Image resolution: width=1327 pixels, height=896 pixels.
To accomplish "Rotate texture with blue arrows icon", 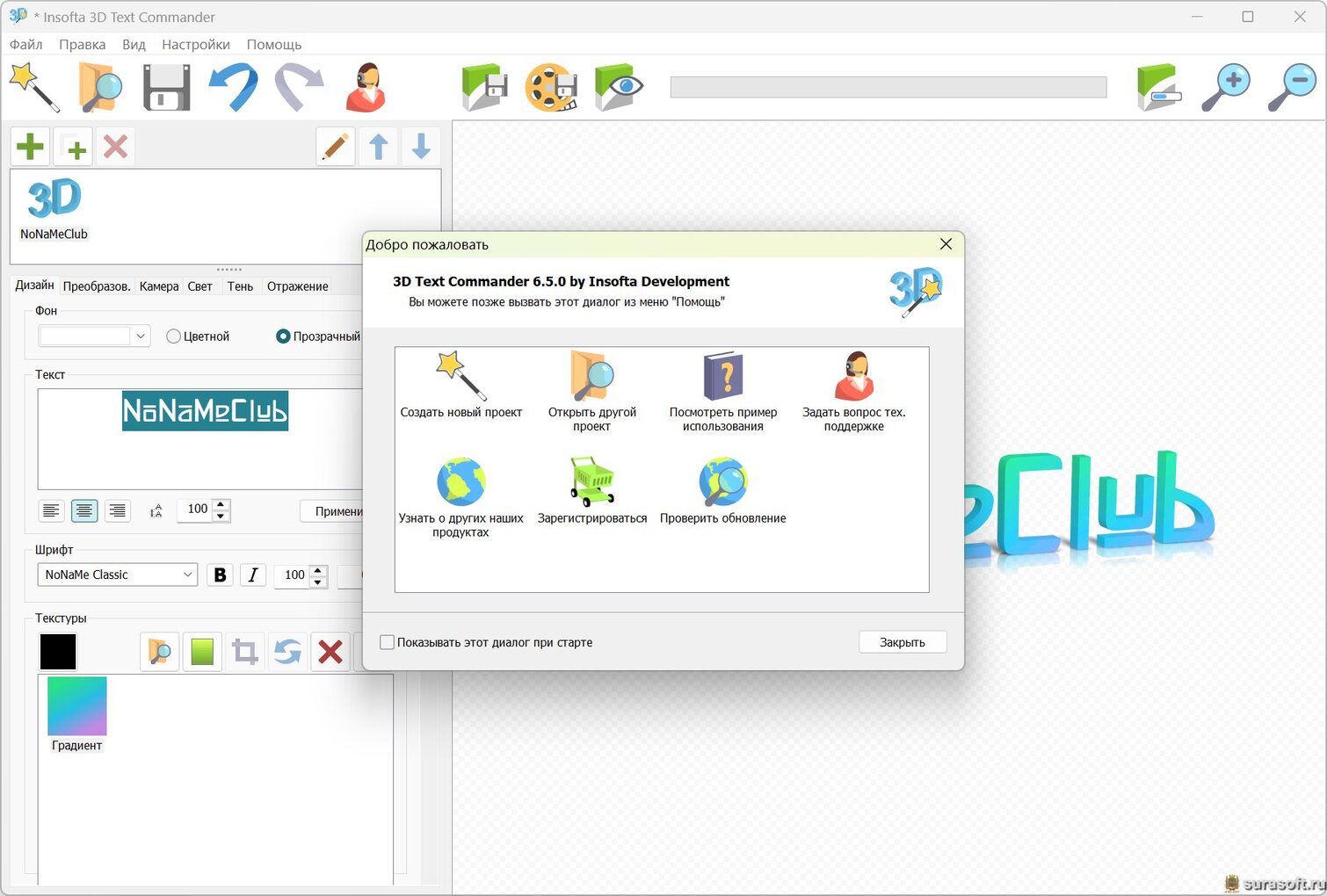I will [x=287, y=652].
